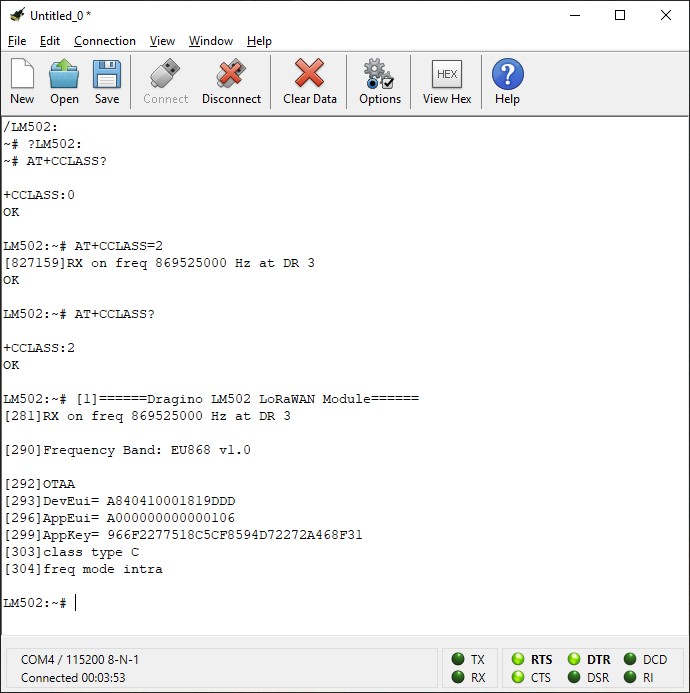Image resolution: width=690 pixels, height=693 pixels.
Task: Maximize the CoolTerm window
Action: [x=620, y=15]
